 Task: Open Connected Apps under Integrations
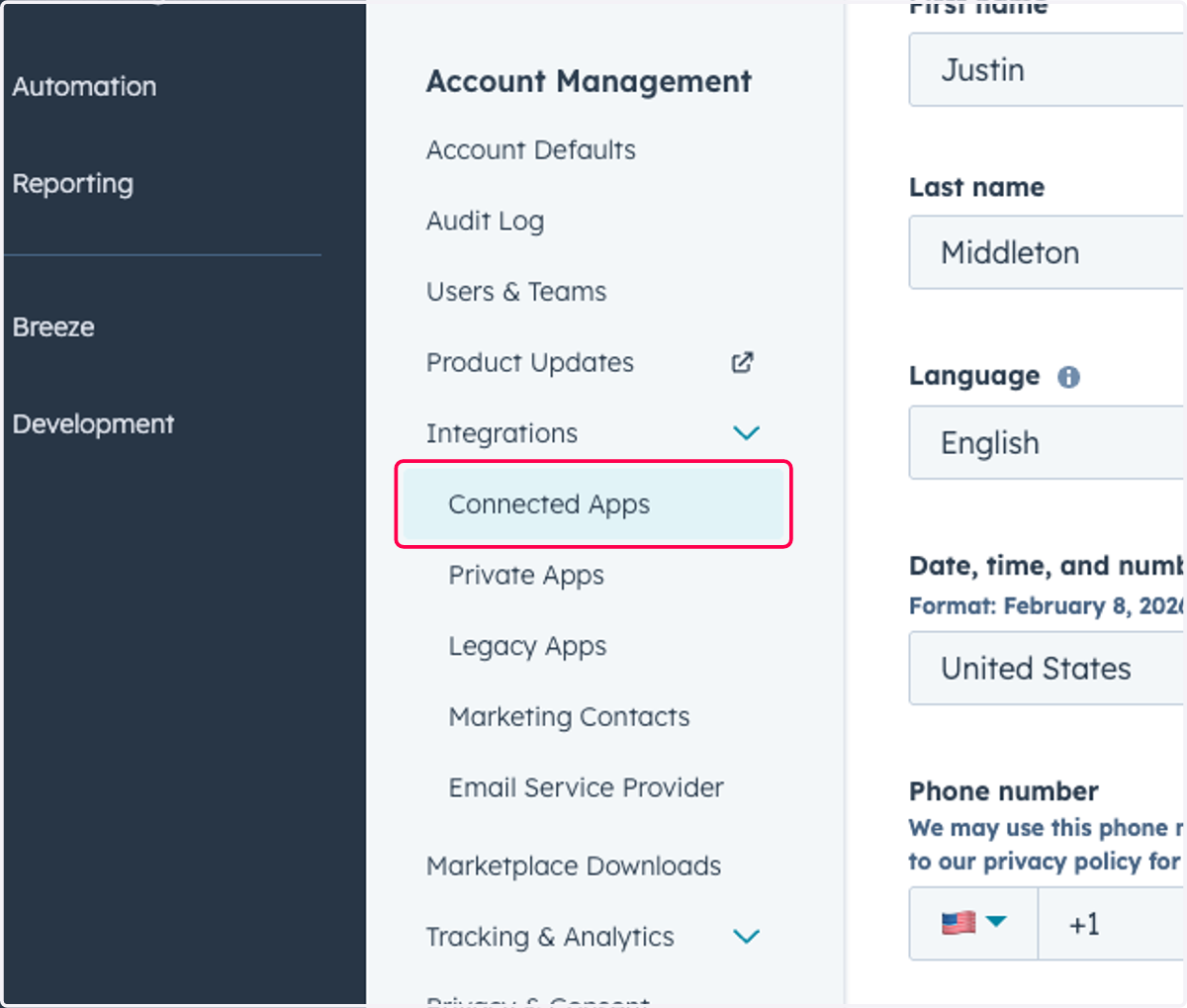point(593,504)
